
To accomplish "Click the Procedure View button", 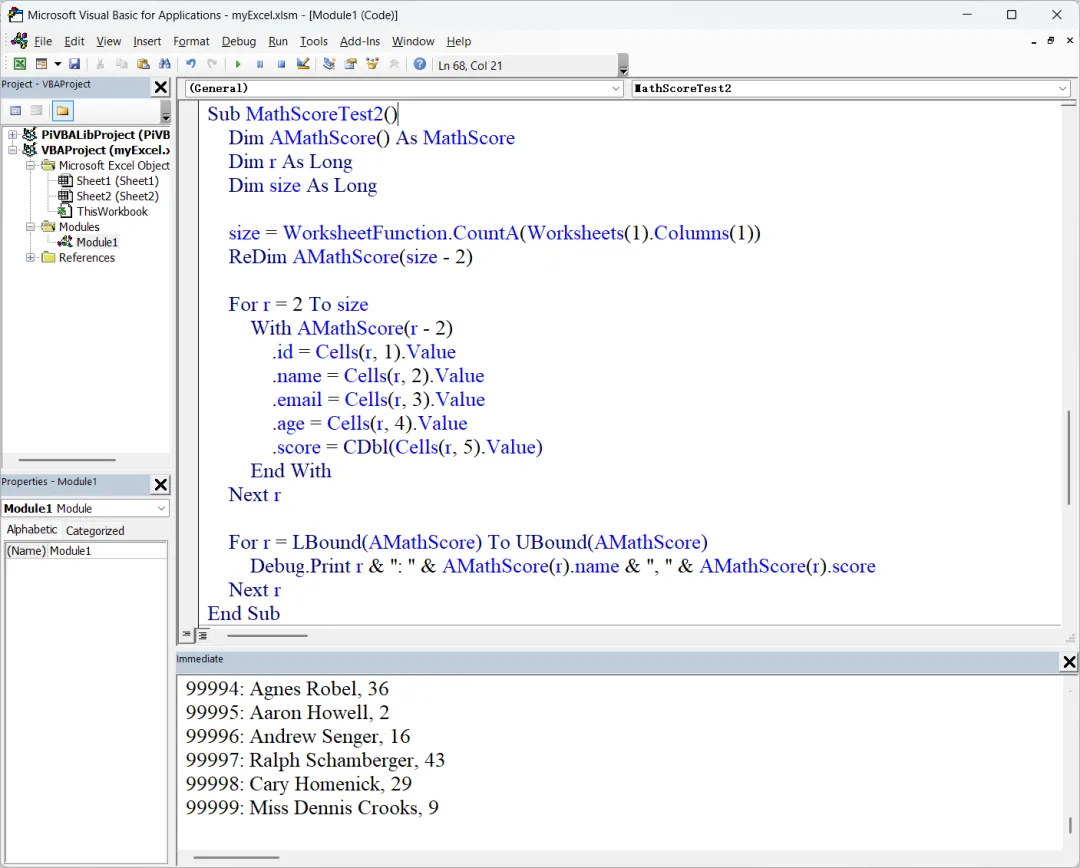I will point(187,635).
